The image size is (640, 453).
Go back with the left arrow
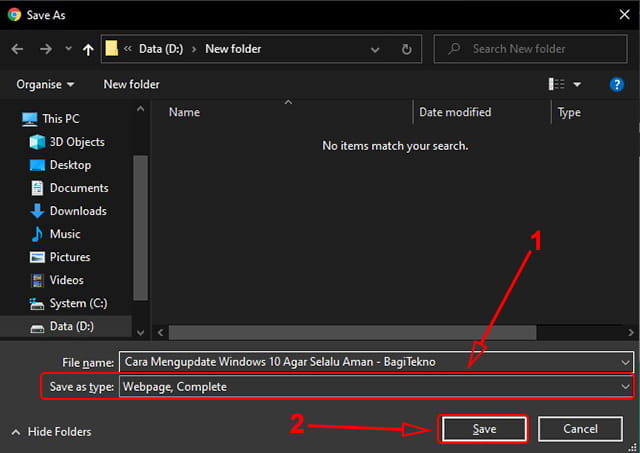17,49
